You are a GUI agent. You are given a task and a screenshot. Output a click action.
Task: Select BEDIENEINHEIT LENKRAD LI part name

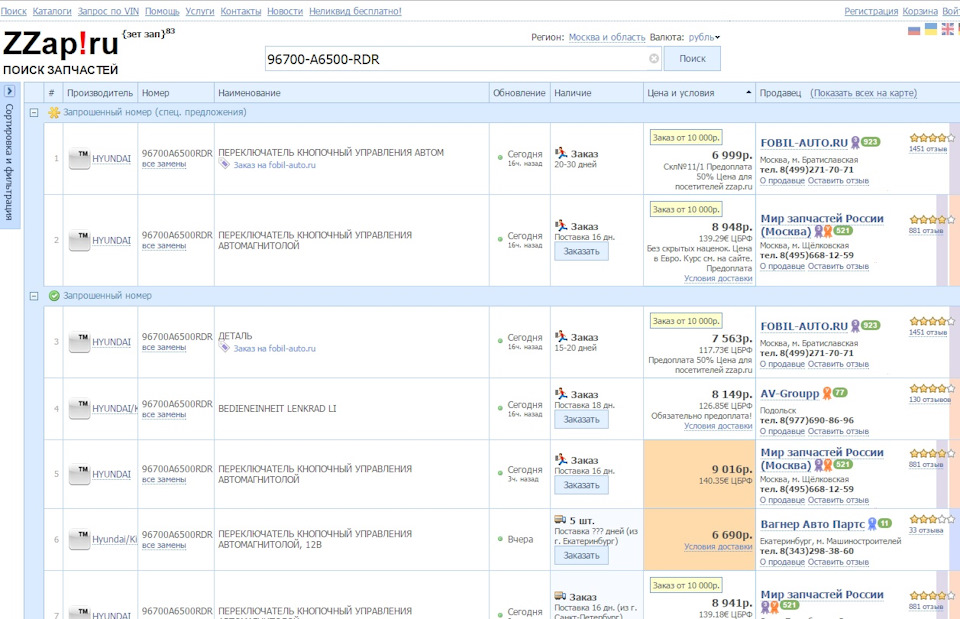(x=277, y=408)
